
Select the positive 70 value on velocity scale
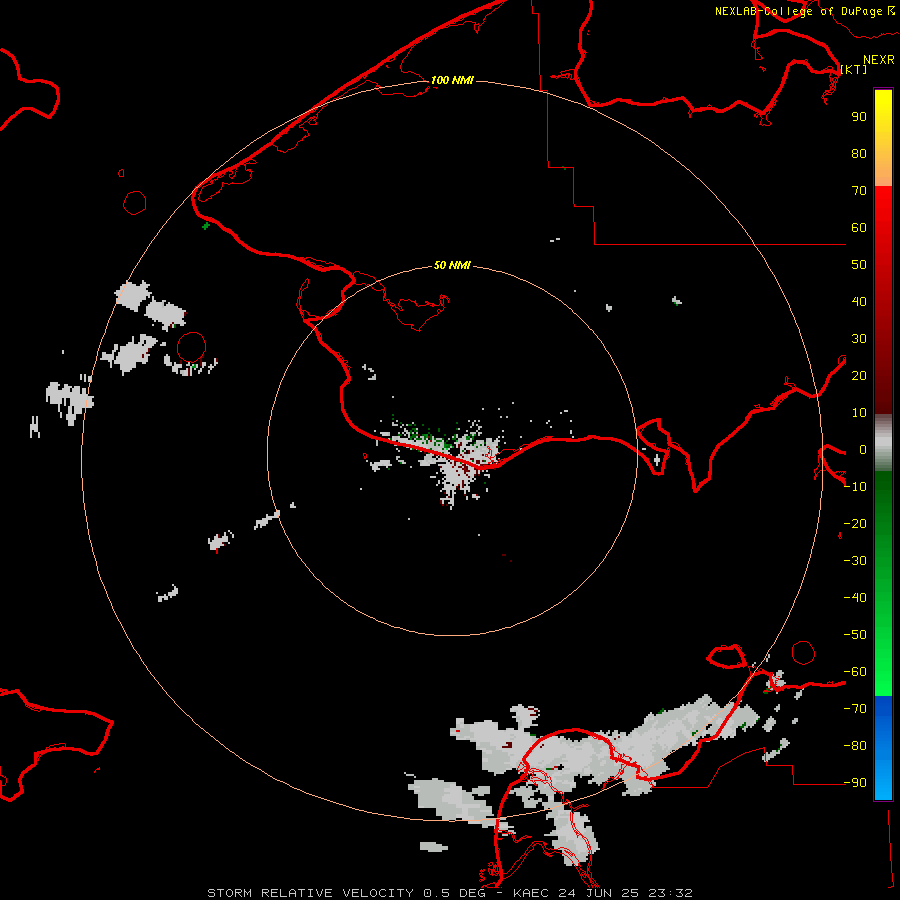click(859, 191)
